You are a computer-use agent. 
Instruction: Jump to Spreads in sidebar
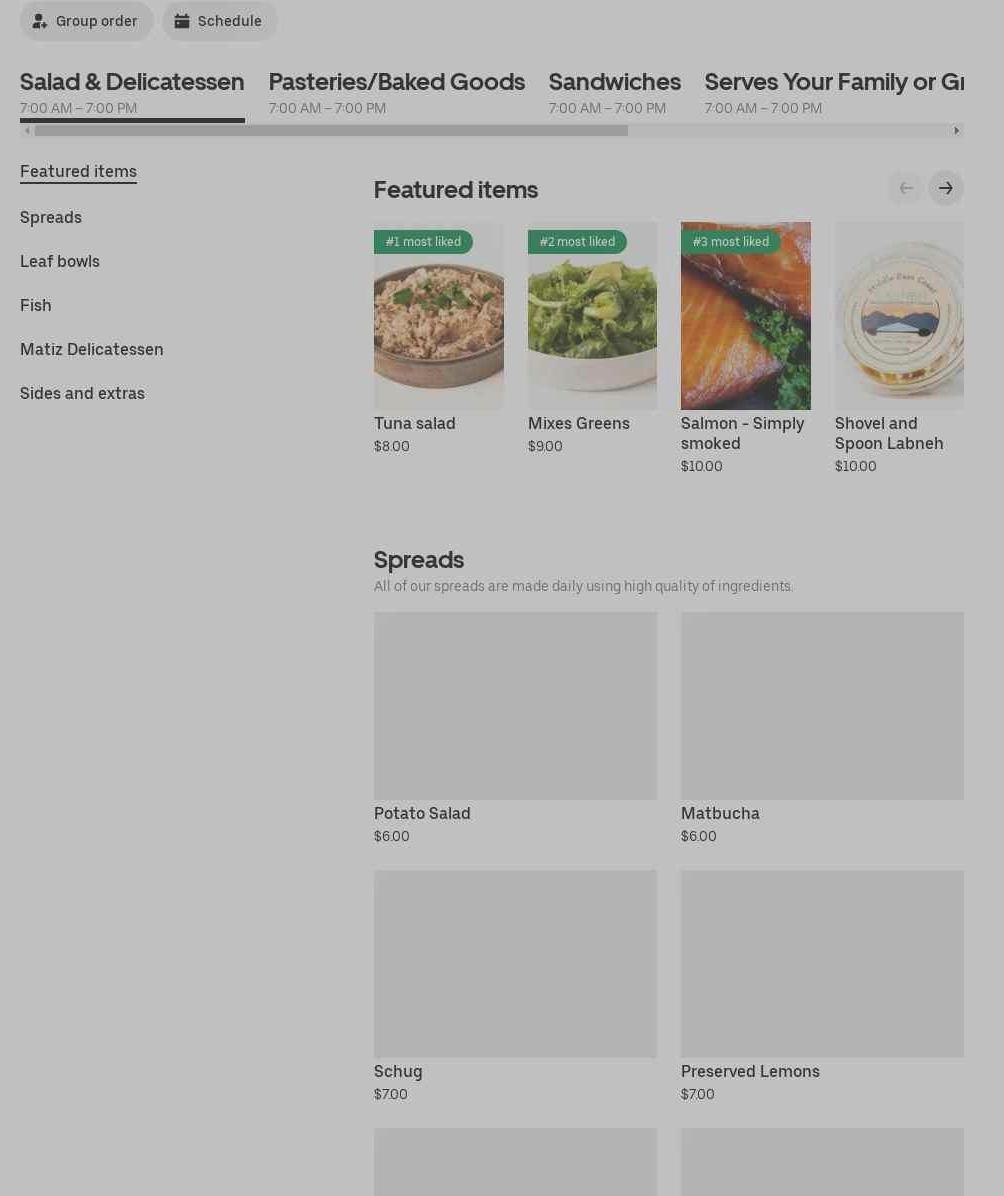click(51, 217)
